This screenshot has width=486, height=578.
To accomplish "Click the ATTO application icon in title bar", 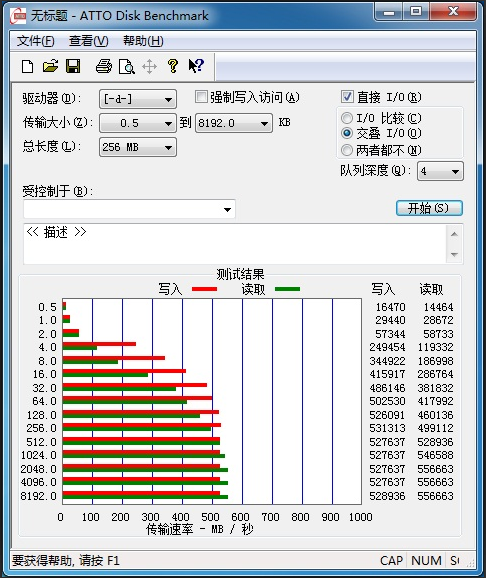I will pyautogui.click(x=18, y=15).
